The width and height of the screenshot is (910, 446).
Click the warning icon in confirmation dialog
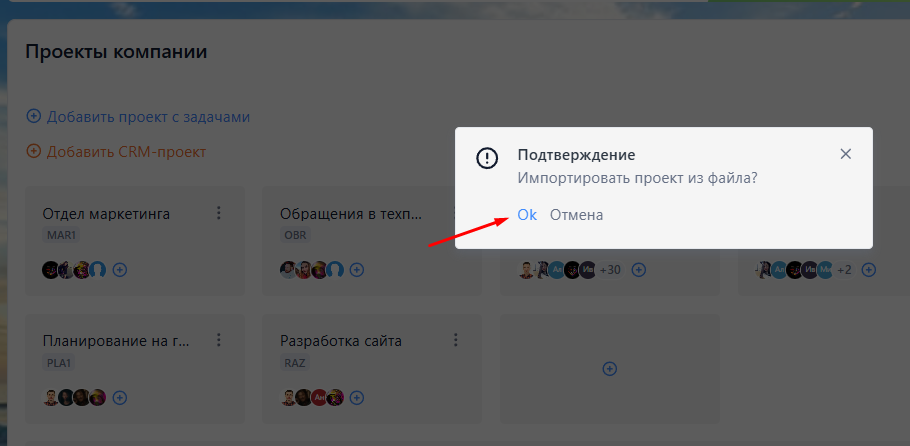(487, 158)
